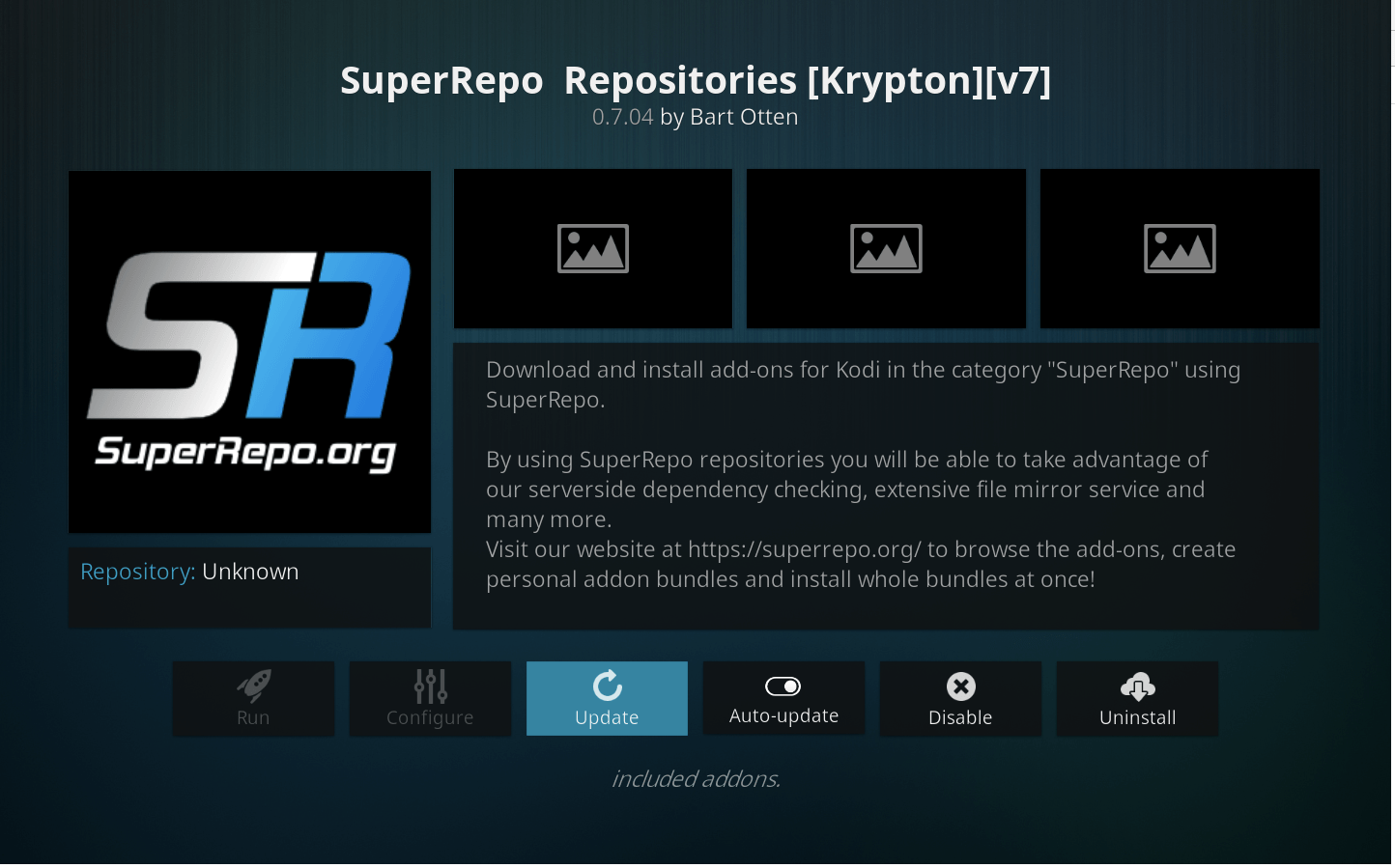Open Configure for SuperRepo Repositories
The height and width of the screenshot is (868, 1395).
click(x=430, y=698)
